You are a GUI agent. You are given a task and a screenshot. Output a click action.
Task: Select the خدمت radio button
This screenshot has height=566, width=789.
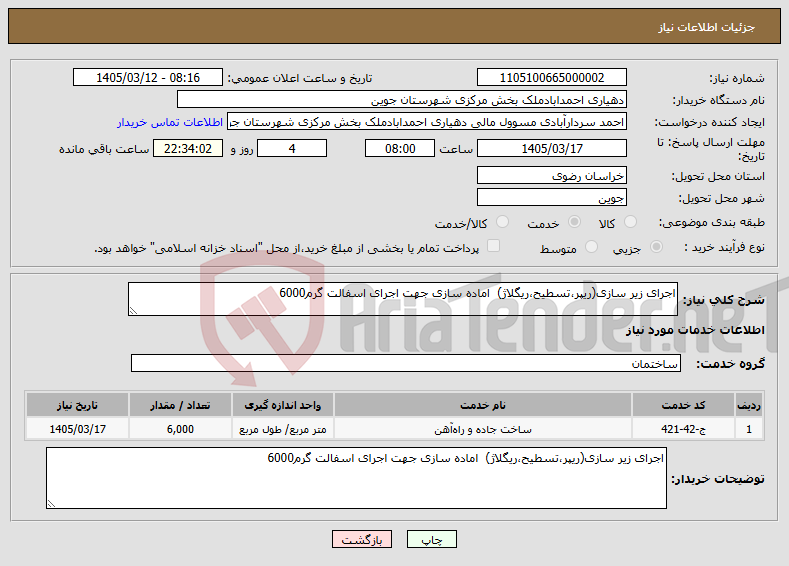(574, 222)
